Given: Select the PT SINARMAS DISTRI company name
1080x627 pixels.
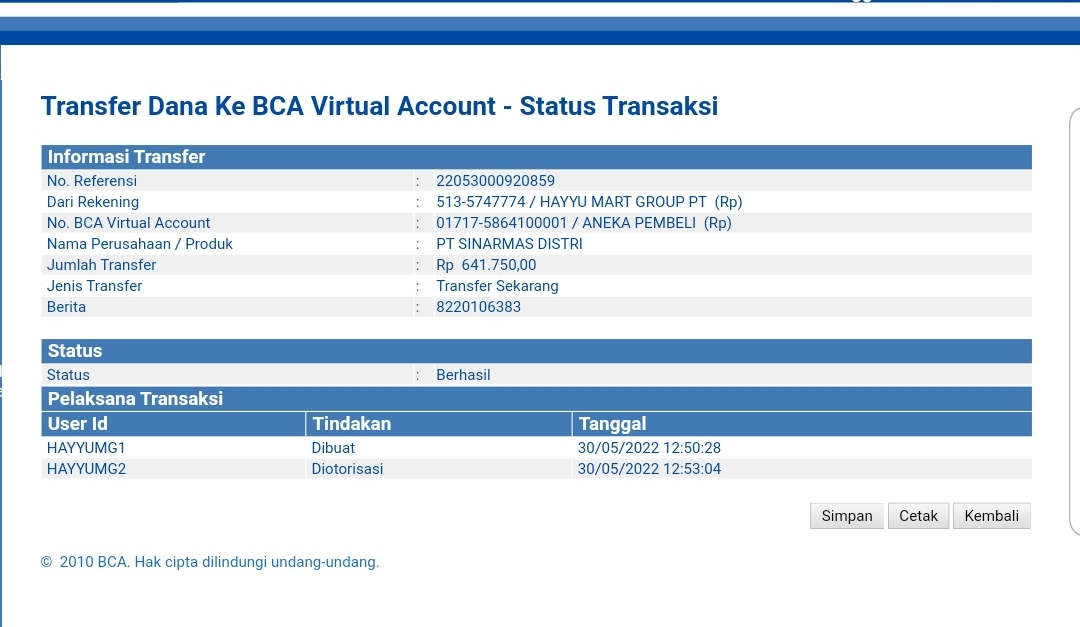Looking at the screenshot, I should (509, 244).
